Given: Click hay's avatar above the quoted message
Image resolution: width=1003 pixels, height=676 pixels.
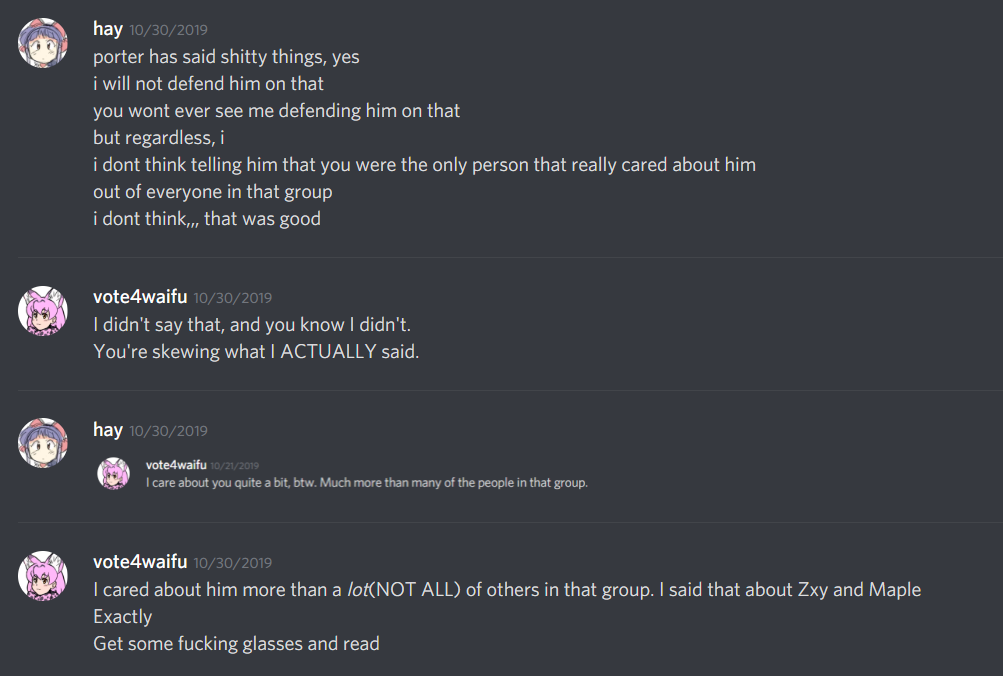Looking at the screenshot, I should (x=43, y=443).
